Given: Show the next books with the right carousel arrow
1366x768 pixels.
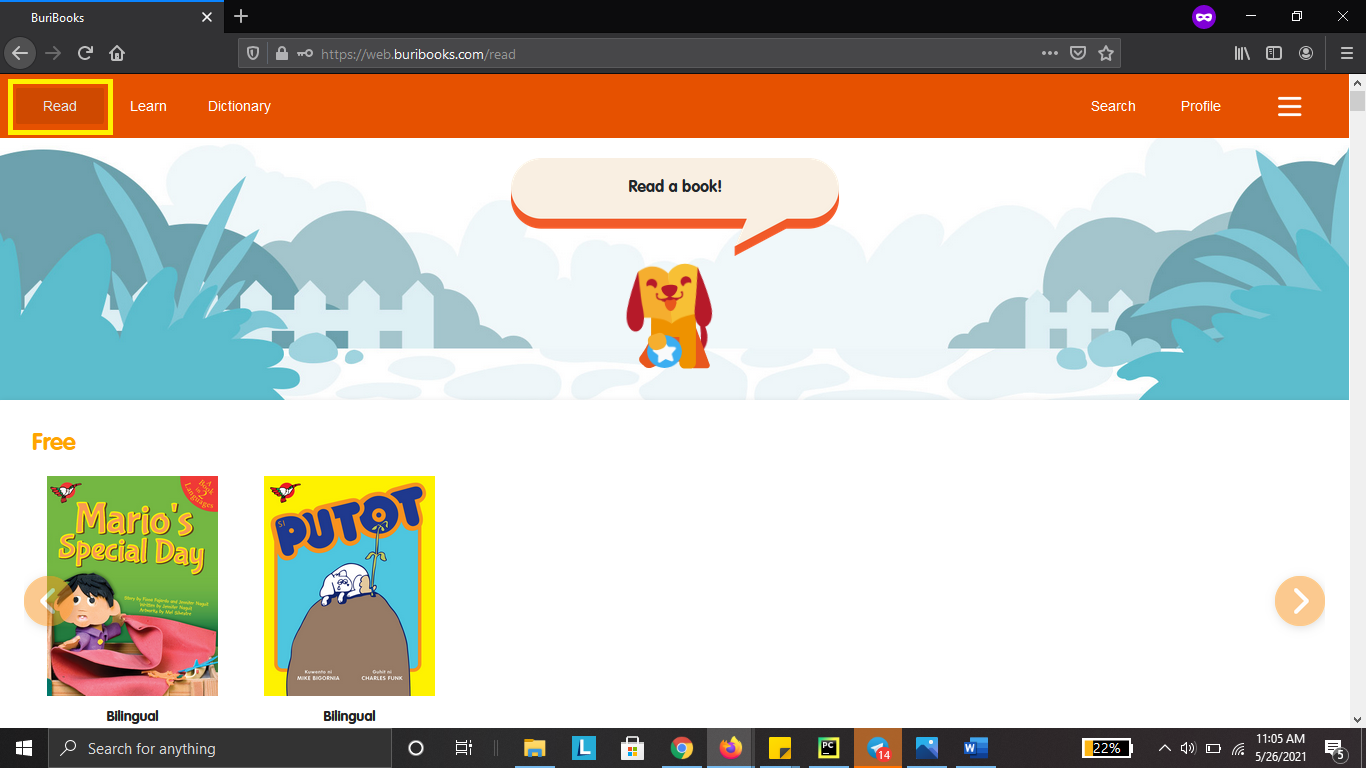Looking at the screenshot, I should [x=1300, y=600].
